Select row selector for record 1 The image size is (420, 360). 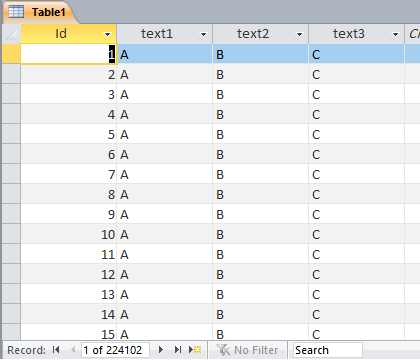pyautogui.click(x=11, y=54)
